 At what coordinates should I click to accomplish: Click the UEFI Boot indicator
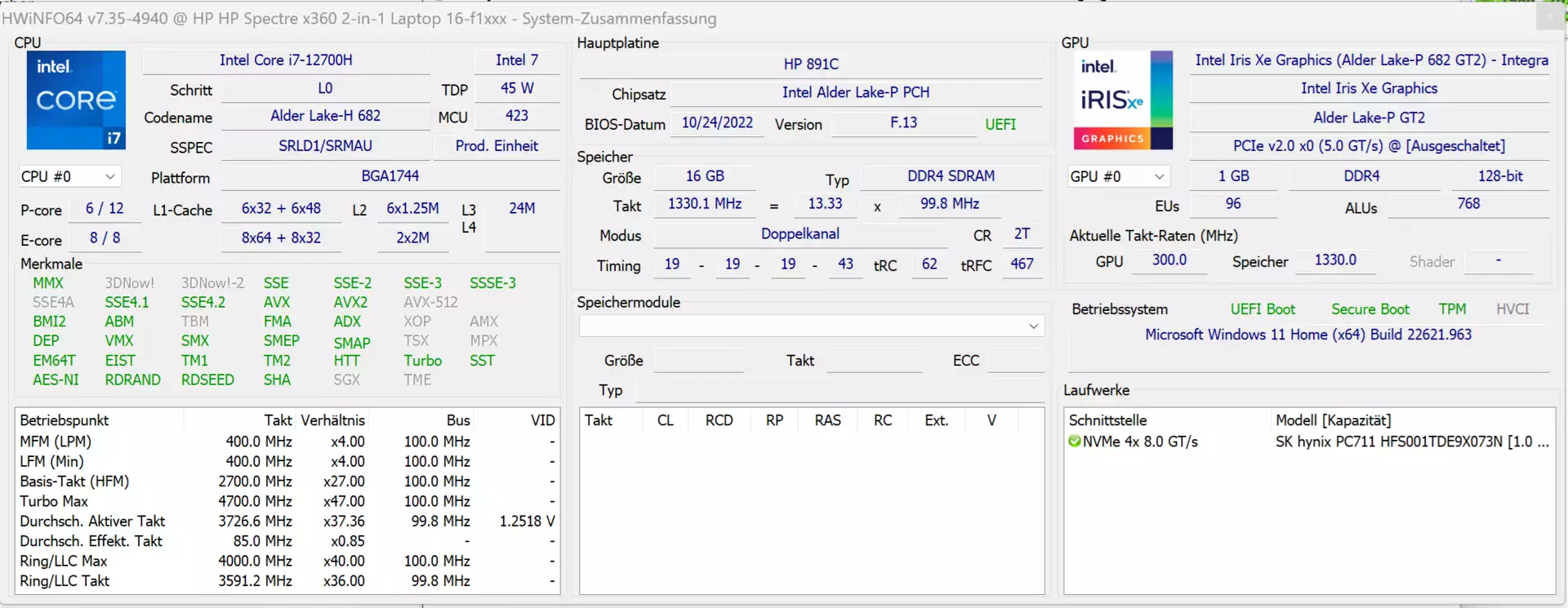coord(1263,309)
